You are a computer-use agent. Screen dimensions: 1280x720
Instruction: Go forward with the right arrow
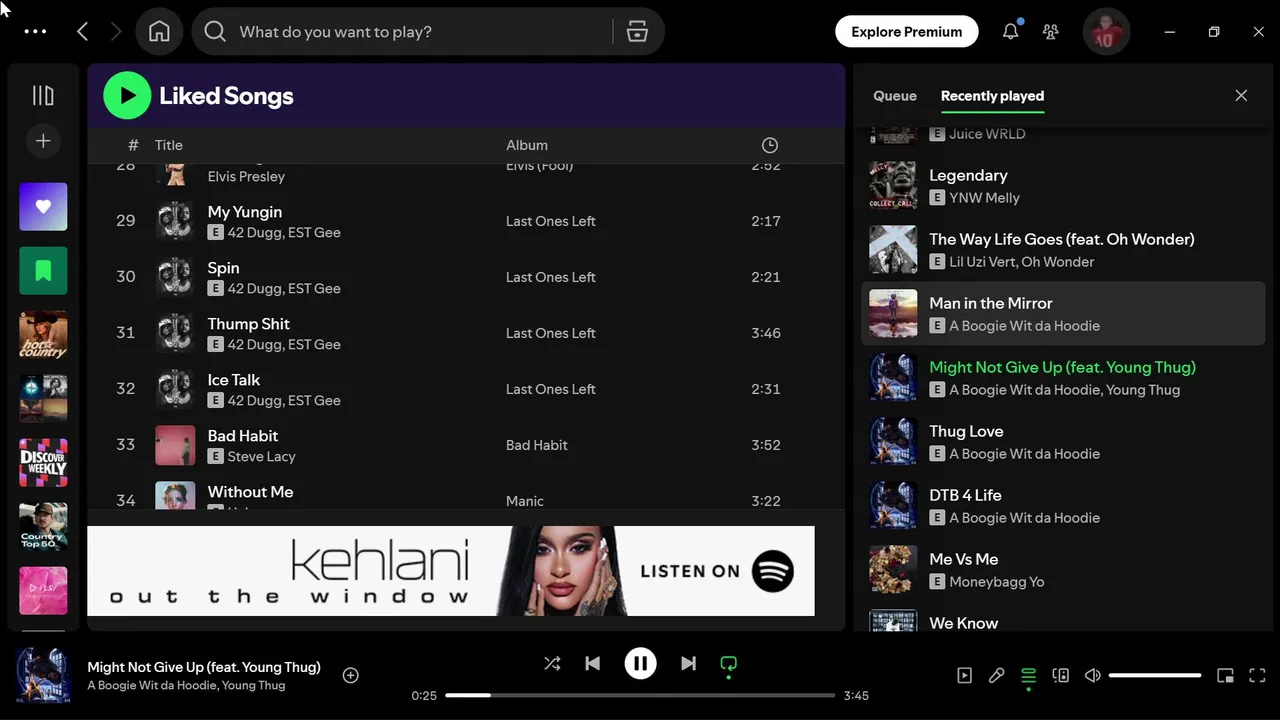(x=116, y=32)
